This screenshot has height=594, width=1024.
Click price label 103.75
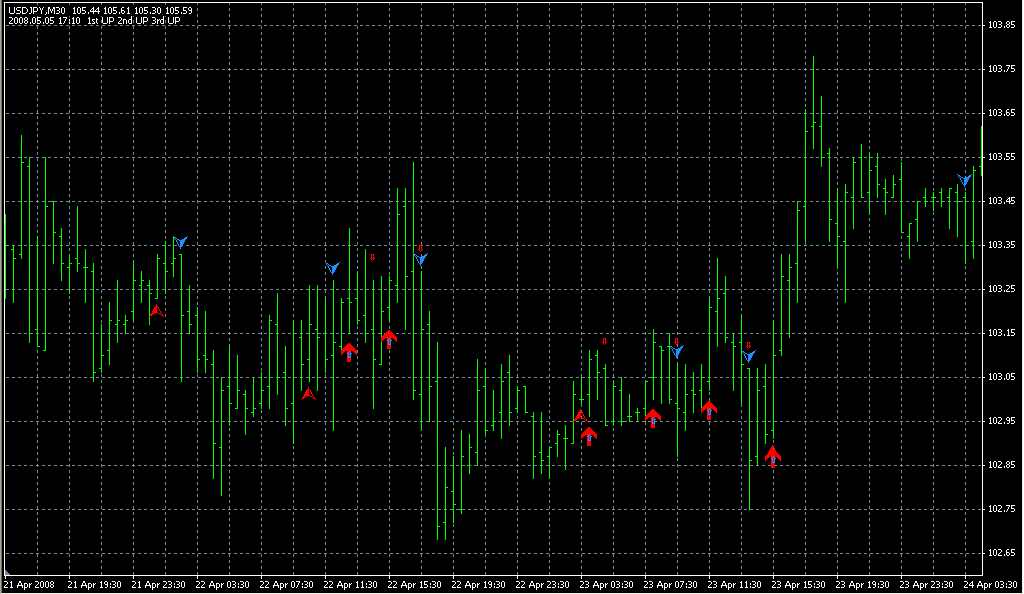point(1001,69)
